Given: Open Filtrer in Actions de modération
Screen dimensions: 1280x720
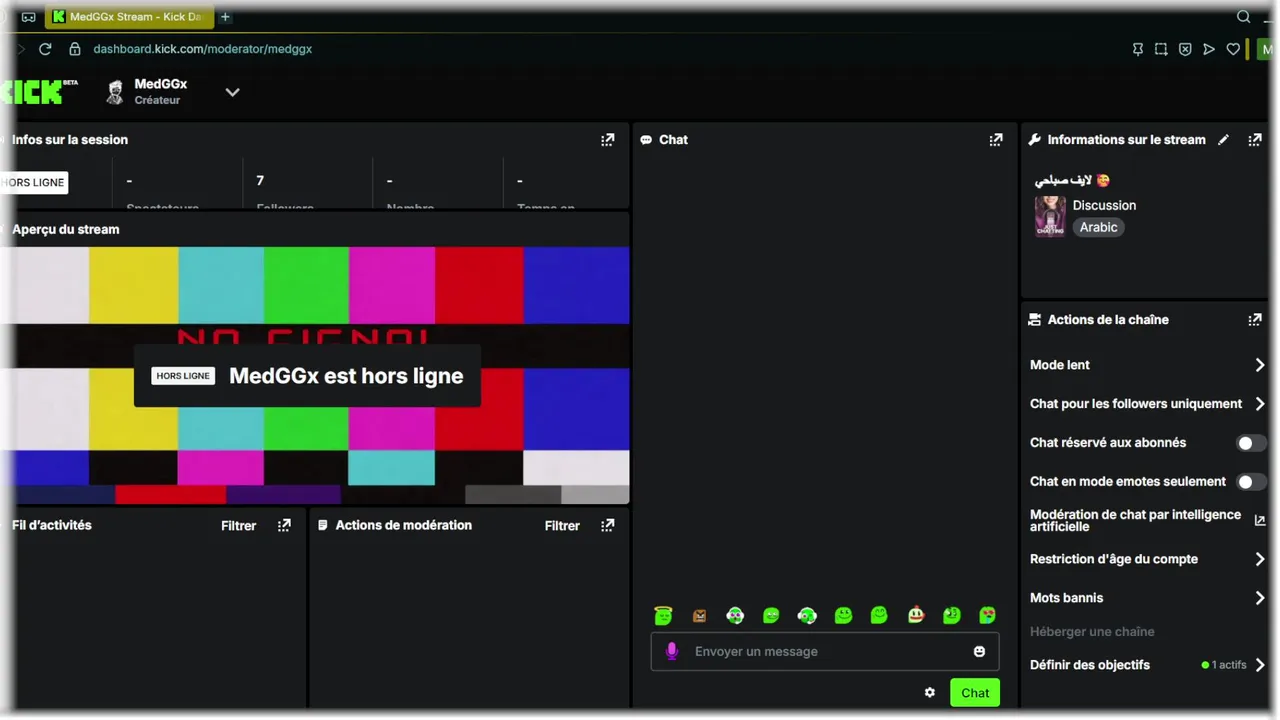Looking at the screenshot, I should pyautogui.click(x=562, y=525).
